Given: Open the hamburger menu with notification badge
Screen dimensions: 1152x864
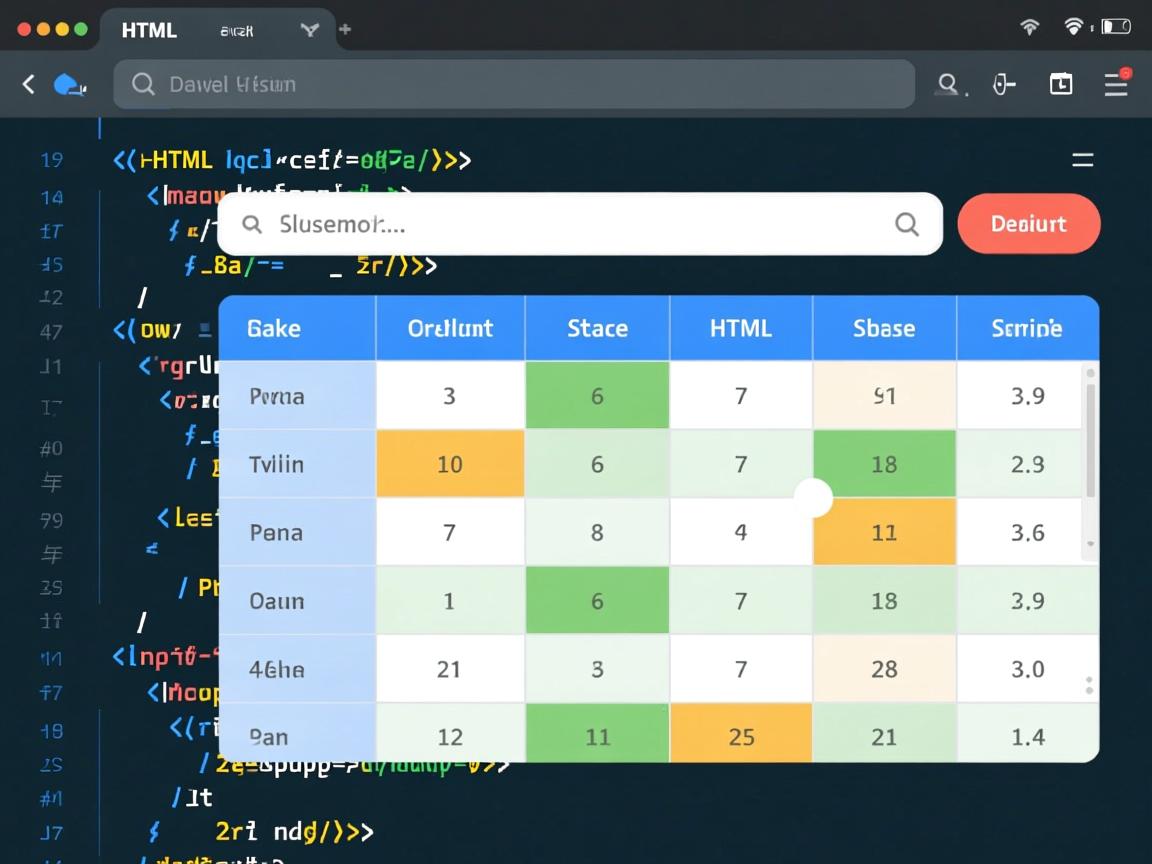Looking at the screenshot, I should 1116,84.
